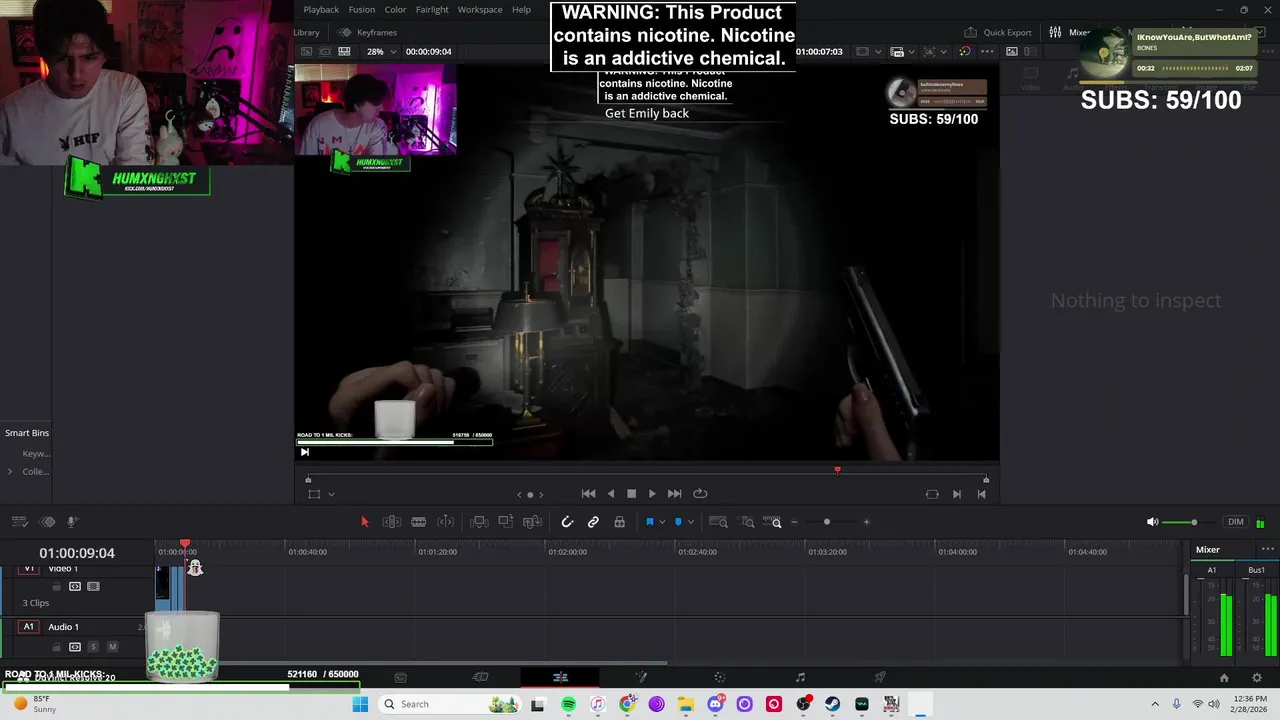Screen dimensions: 1280x720
Task: Click Detail Zoom icon
Action: [747, 522]
